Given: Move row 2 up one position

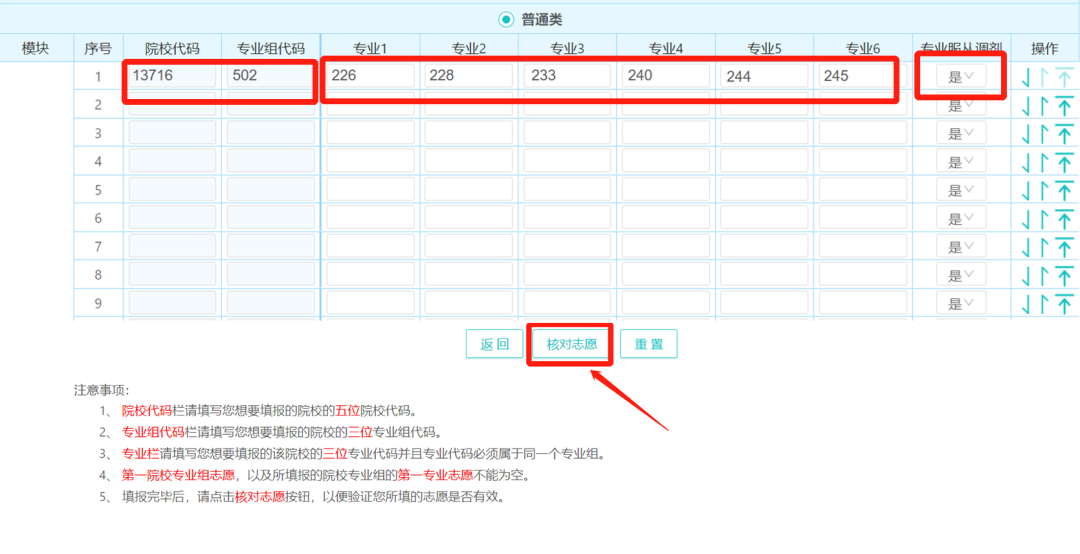Looking at the screenshot, I should coord(1044,105).
